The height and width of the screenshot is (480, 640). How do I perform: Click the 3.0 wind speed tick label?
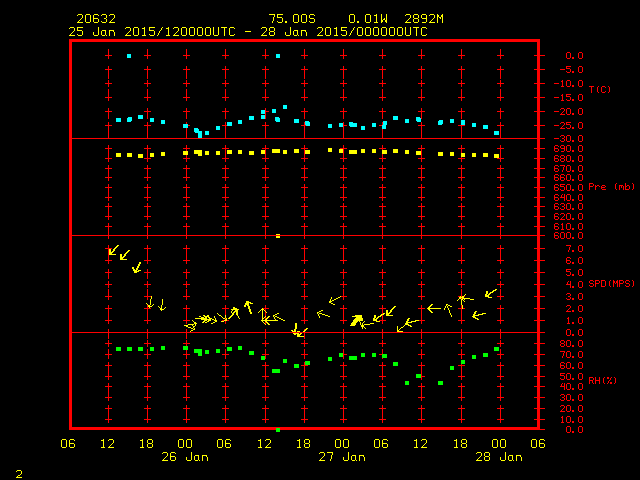pyautogui.click(x=575, y=297)
